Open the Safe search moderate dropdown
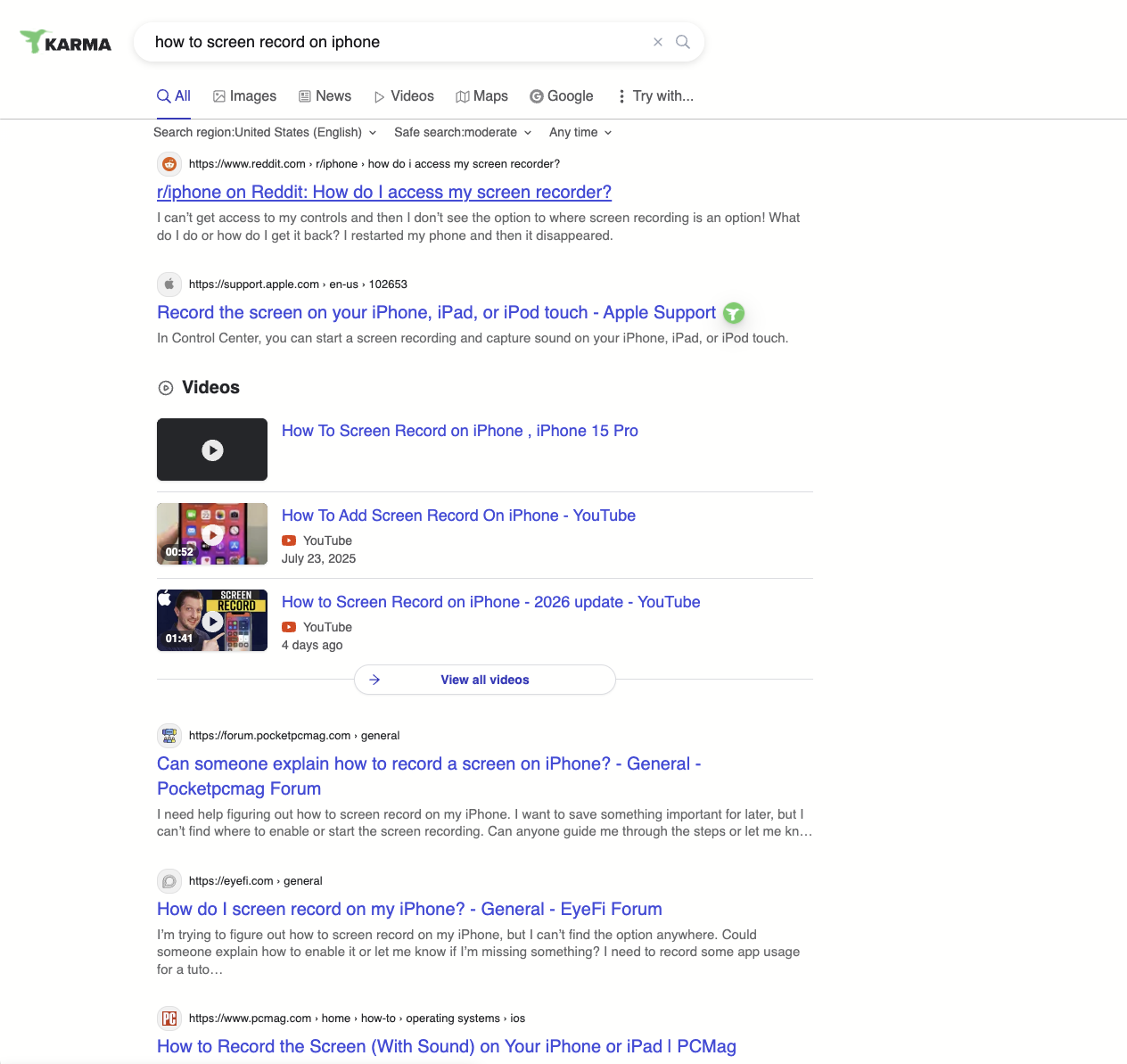The image size is (1127, 1064). (463, 132)
